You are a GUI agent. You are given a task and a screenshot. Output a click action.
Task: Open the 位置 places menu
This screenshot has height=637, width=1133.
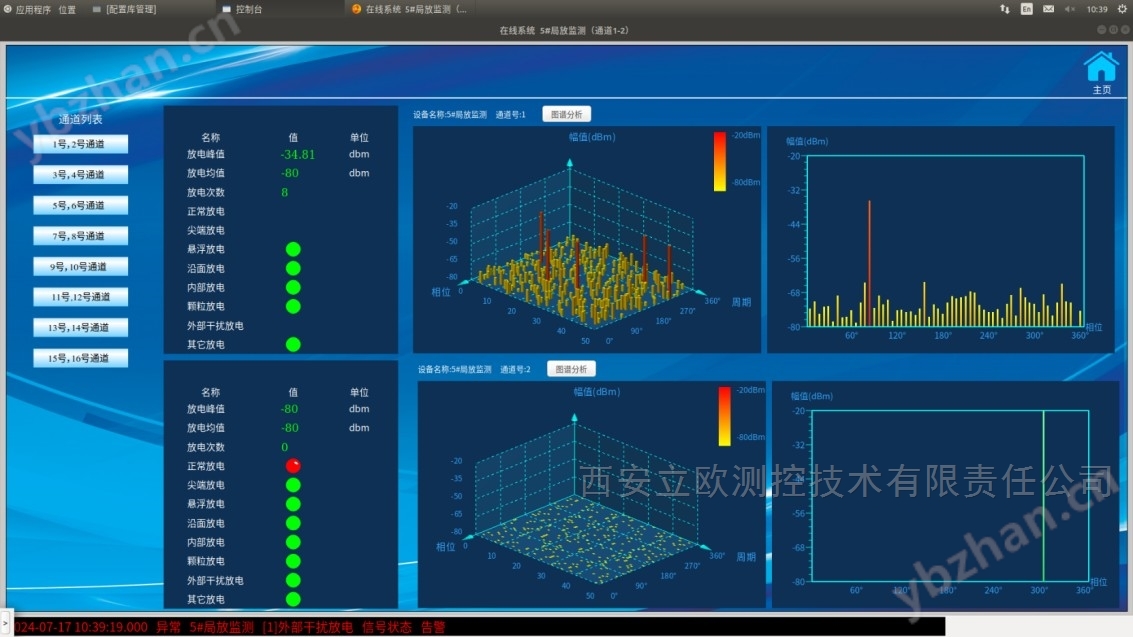(67, 9)
